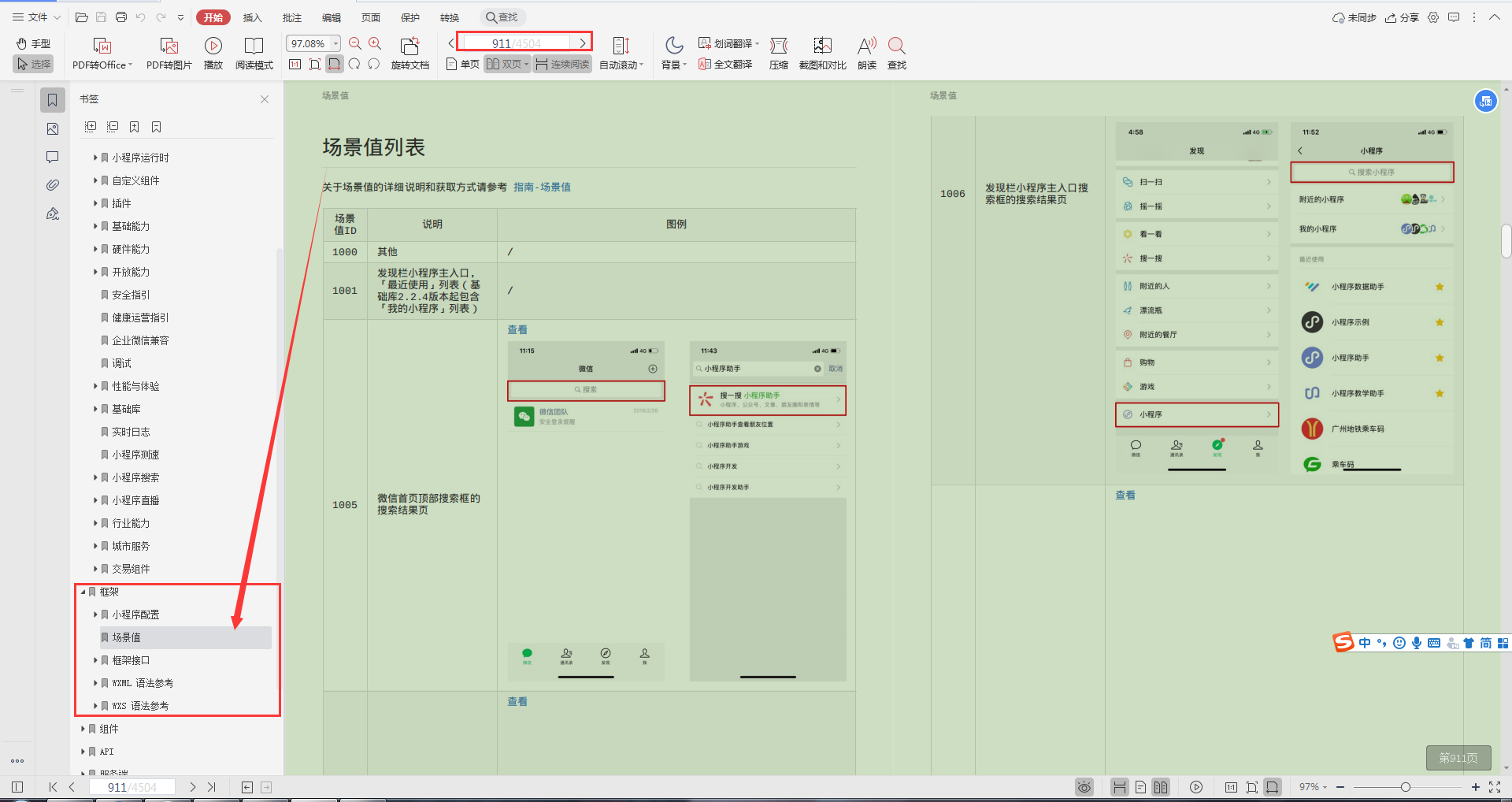Image resolution: width=1512 pixels, height=802 pixels.
Task: Select the 安全指引 bookmark
Action: 131,295
